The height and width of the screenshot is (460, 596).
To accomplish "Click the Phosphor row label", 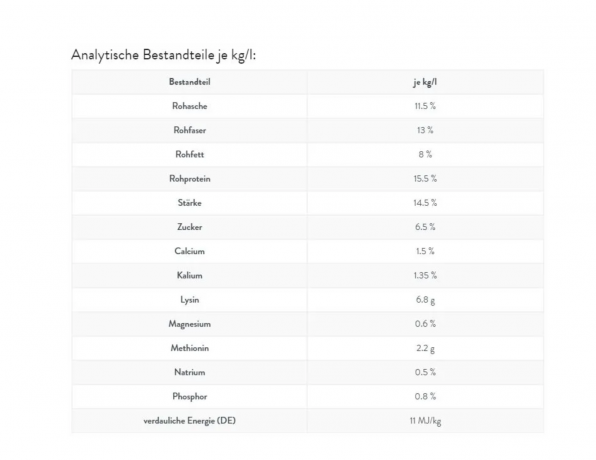I will pos(190,397).
